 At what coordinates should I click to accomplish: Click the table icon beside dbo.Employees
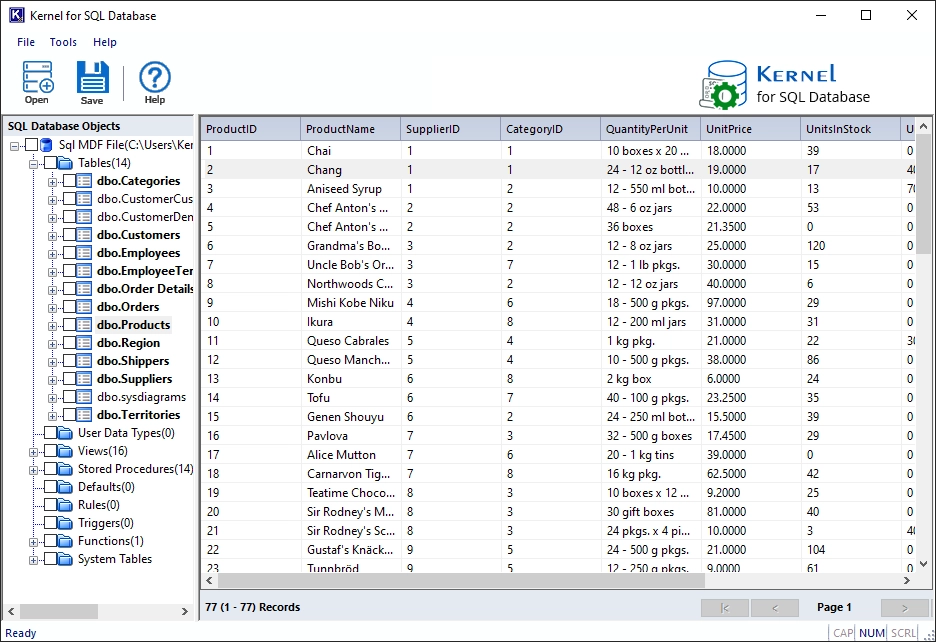click(x=84, y=253)
